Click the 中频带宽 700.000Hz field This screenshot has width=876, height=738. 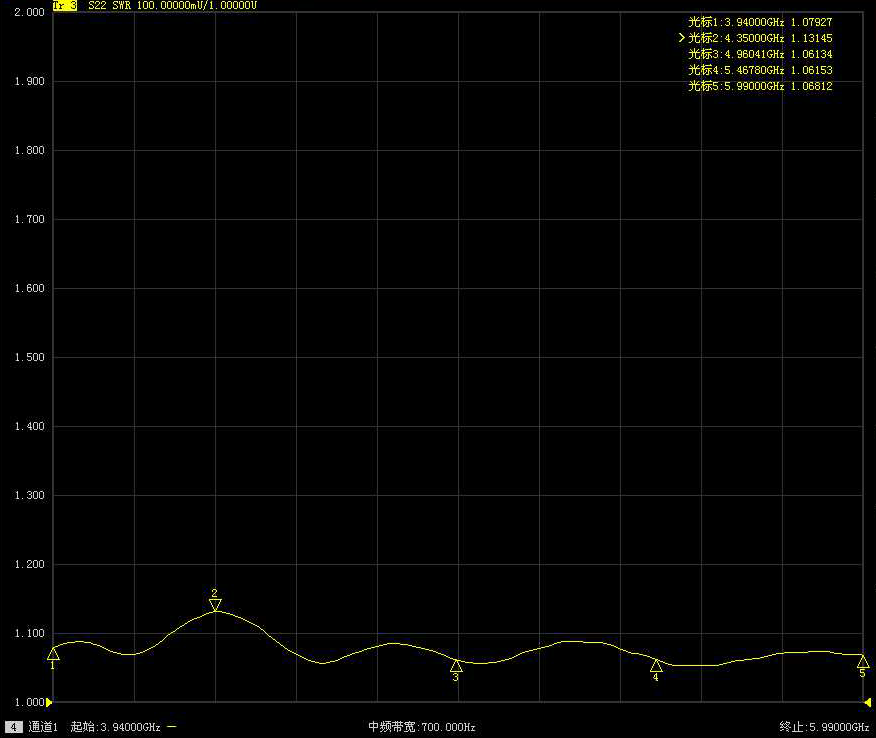point(421,727)
